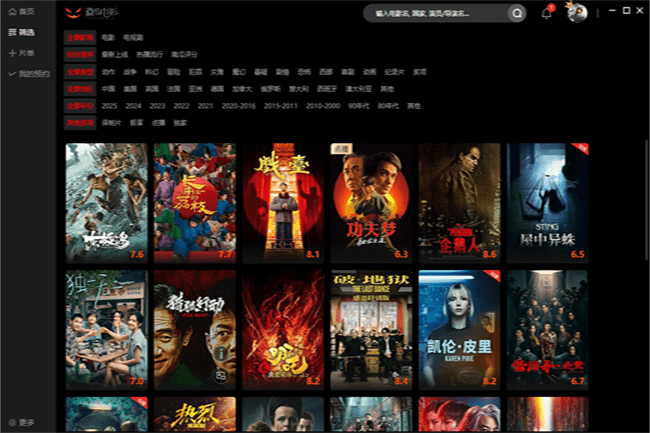Open the 更多 more menu at sidebar bottom

click(x=22, y=422)
